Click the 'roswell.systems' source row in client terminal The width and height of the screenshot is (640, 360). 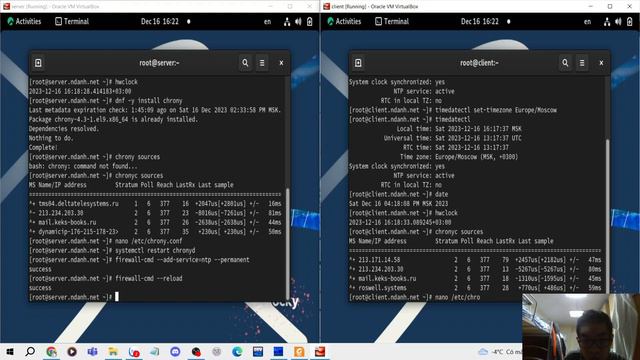(475, 288)
